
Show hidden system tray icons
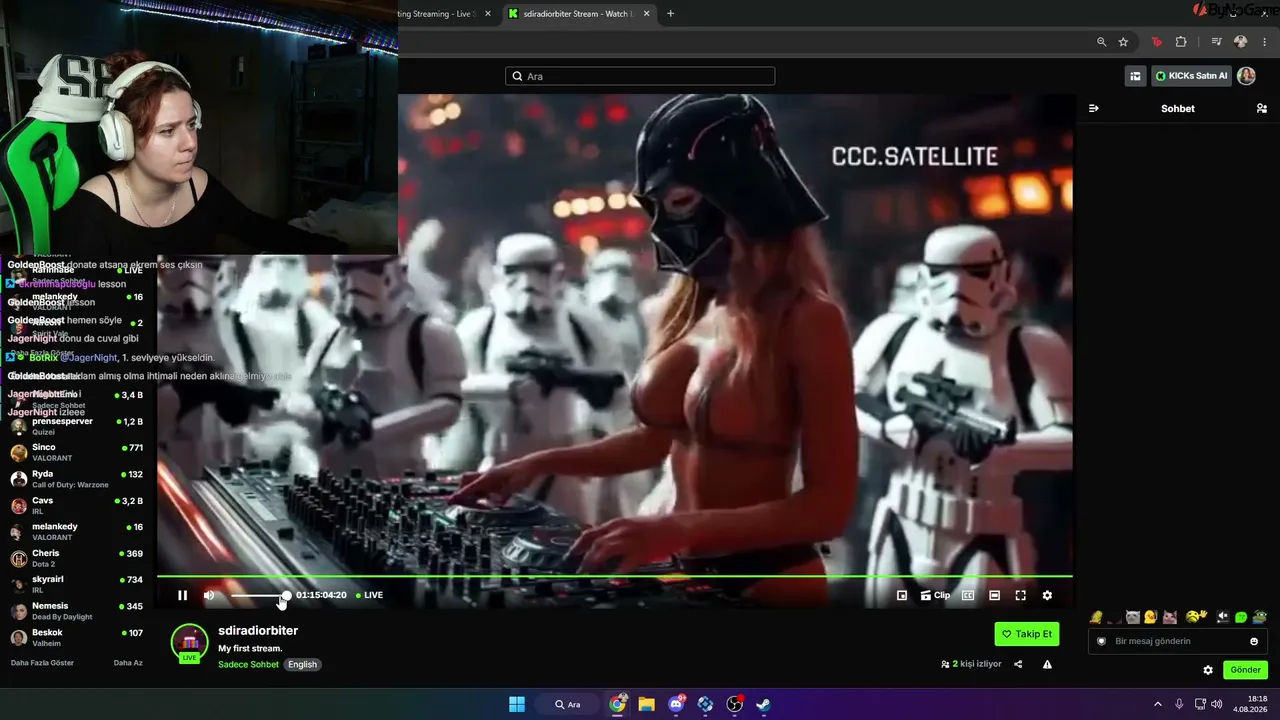tap(1158, 704)
